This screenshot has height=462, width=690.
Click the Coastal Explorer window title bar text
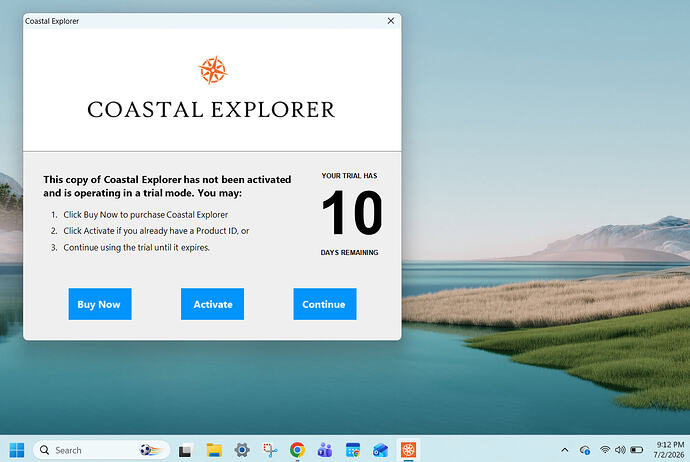[52, 21]
